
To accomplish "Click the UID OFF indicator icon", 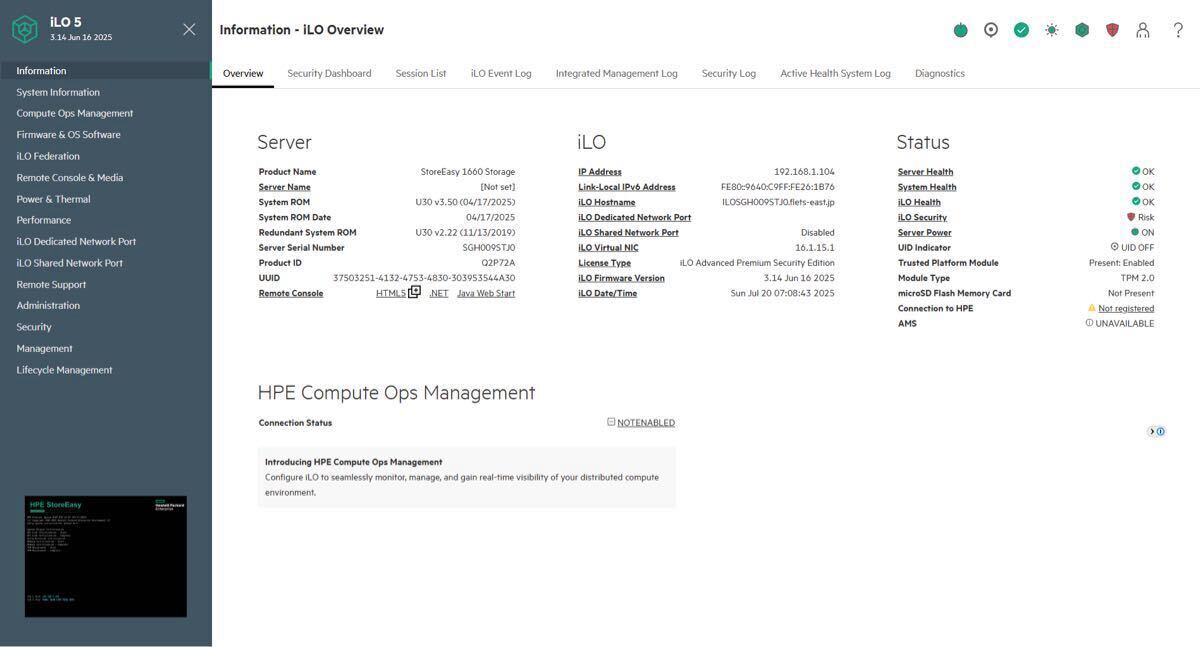I will [1114, 247].
